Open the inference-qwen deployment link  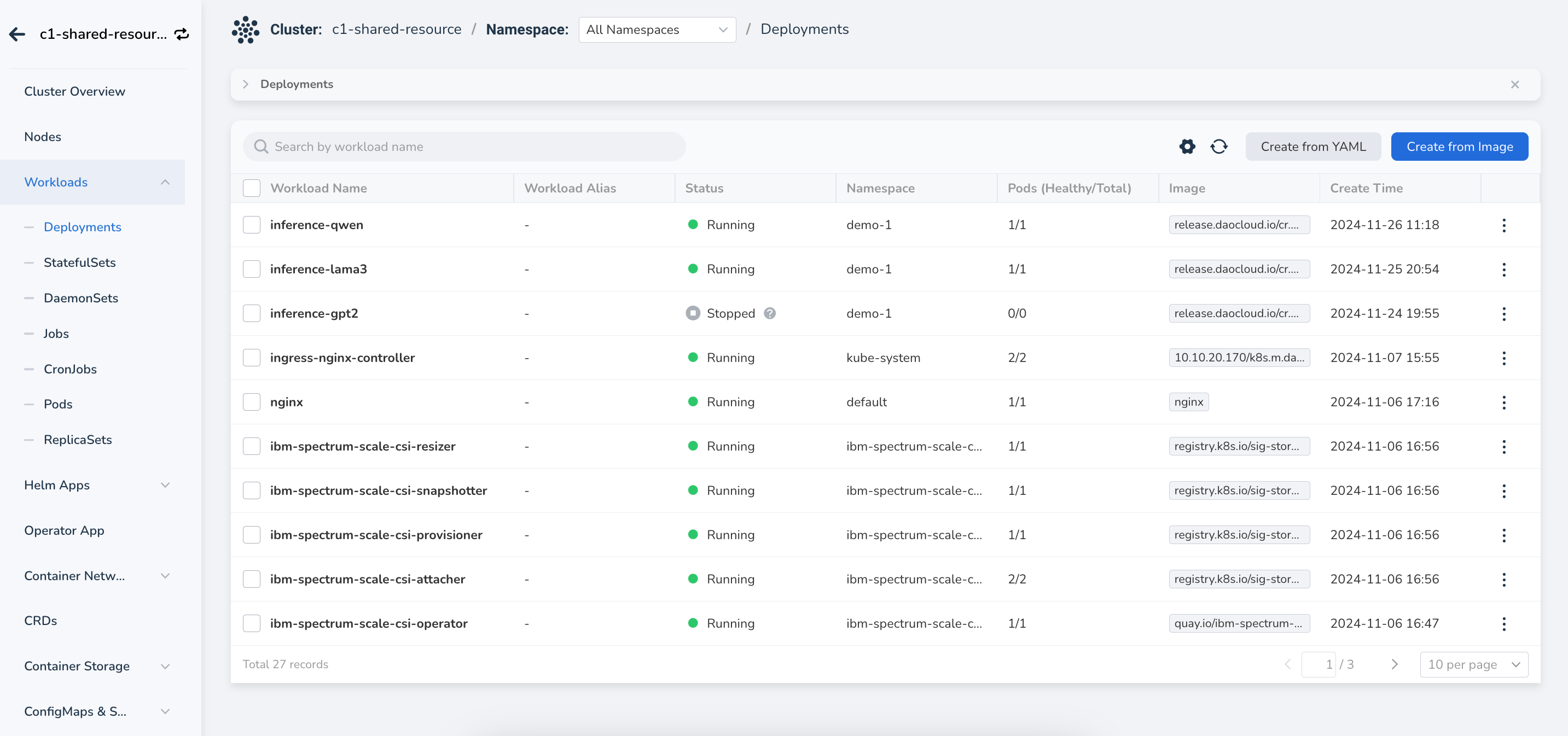[317, 225]
